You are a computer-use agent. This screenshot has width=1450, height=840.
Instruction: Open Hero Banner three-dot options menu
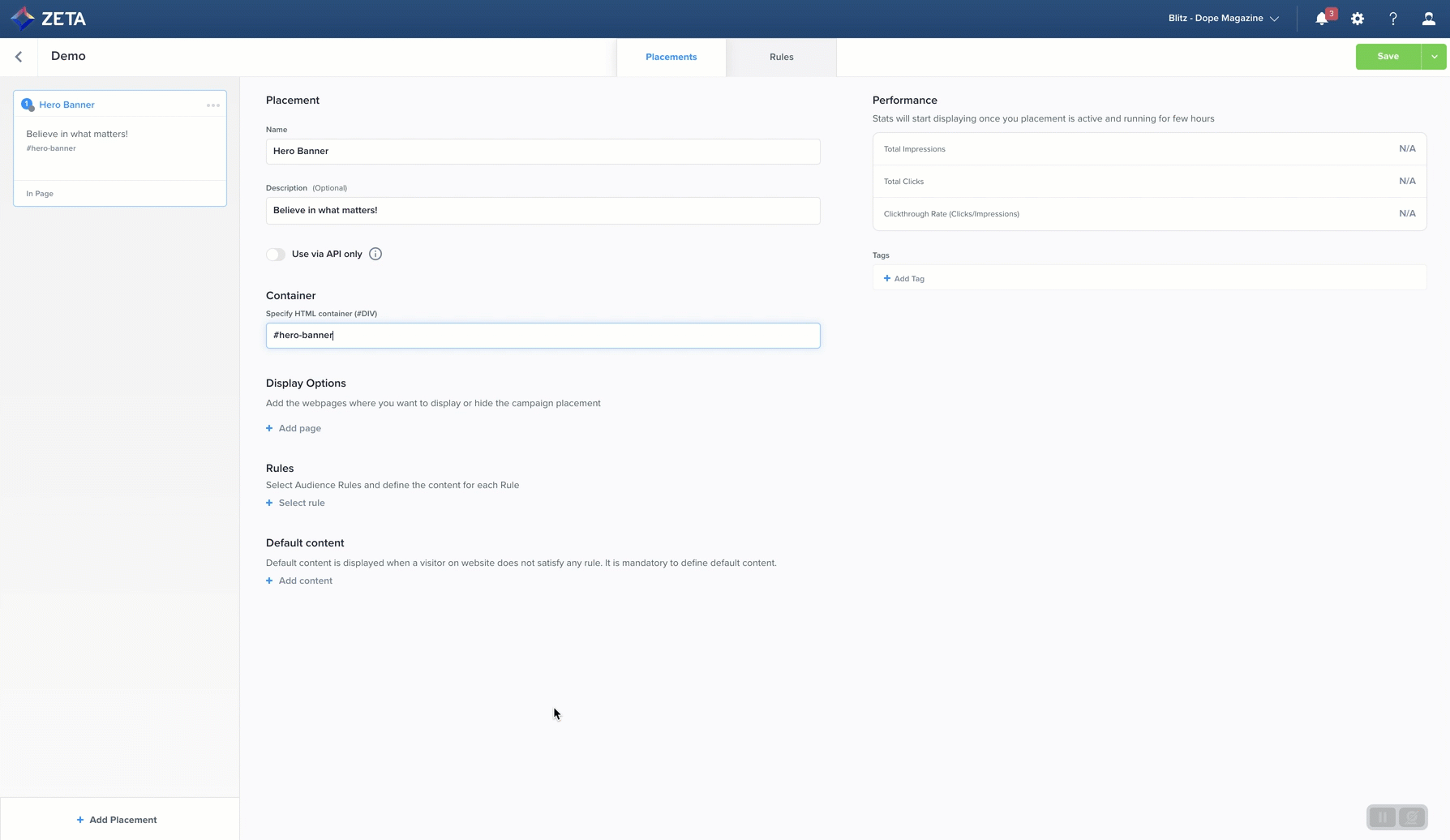[x=212, y=105]
